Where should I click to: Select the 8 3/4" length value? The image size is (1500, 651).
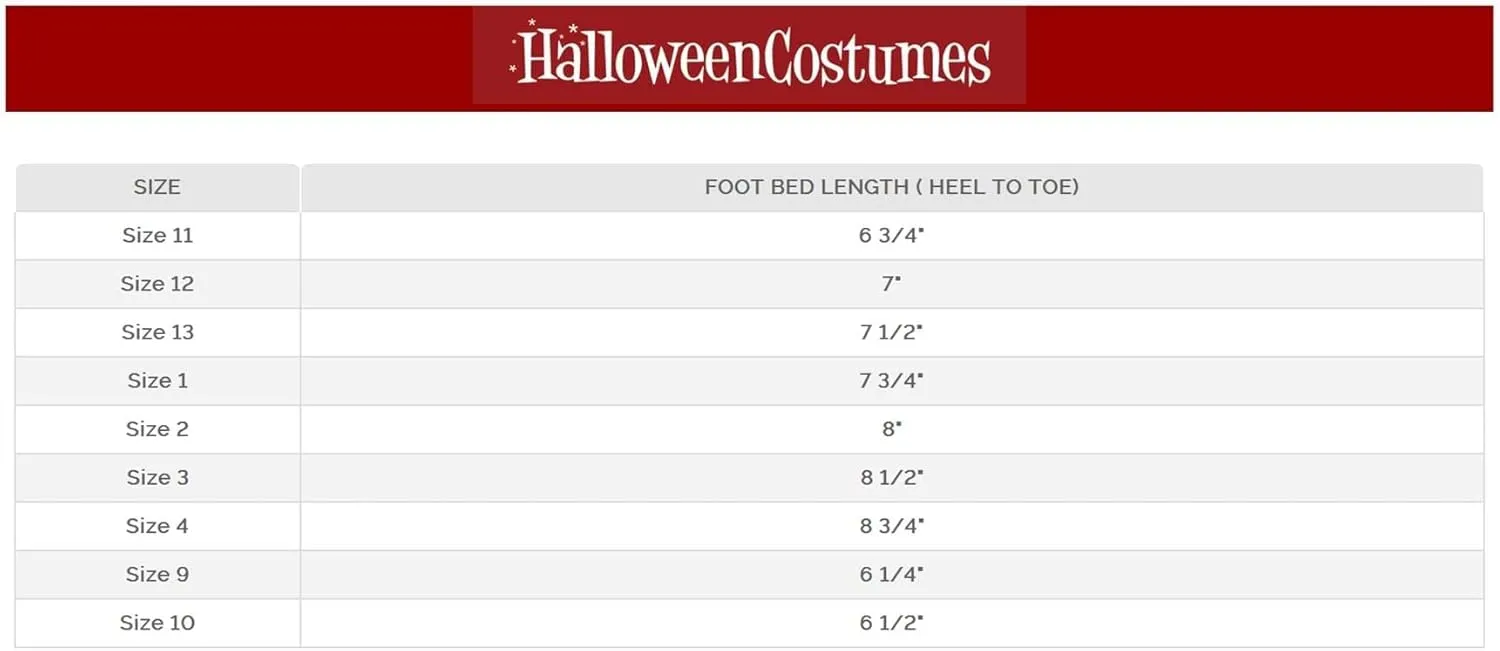pos(891,526)
